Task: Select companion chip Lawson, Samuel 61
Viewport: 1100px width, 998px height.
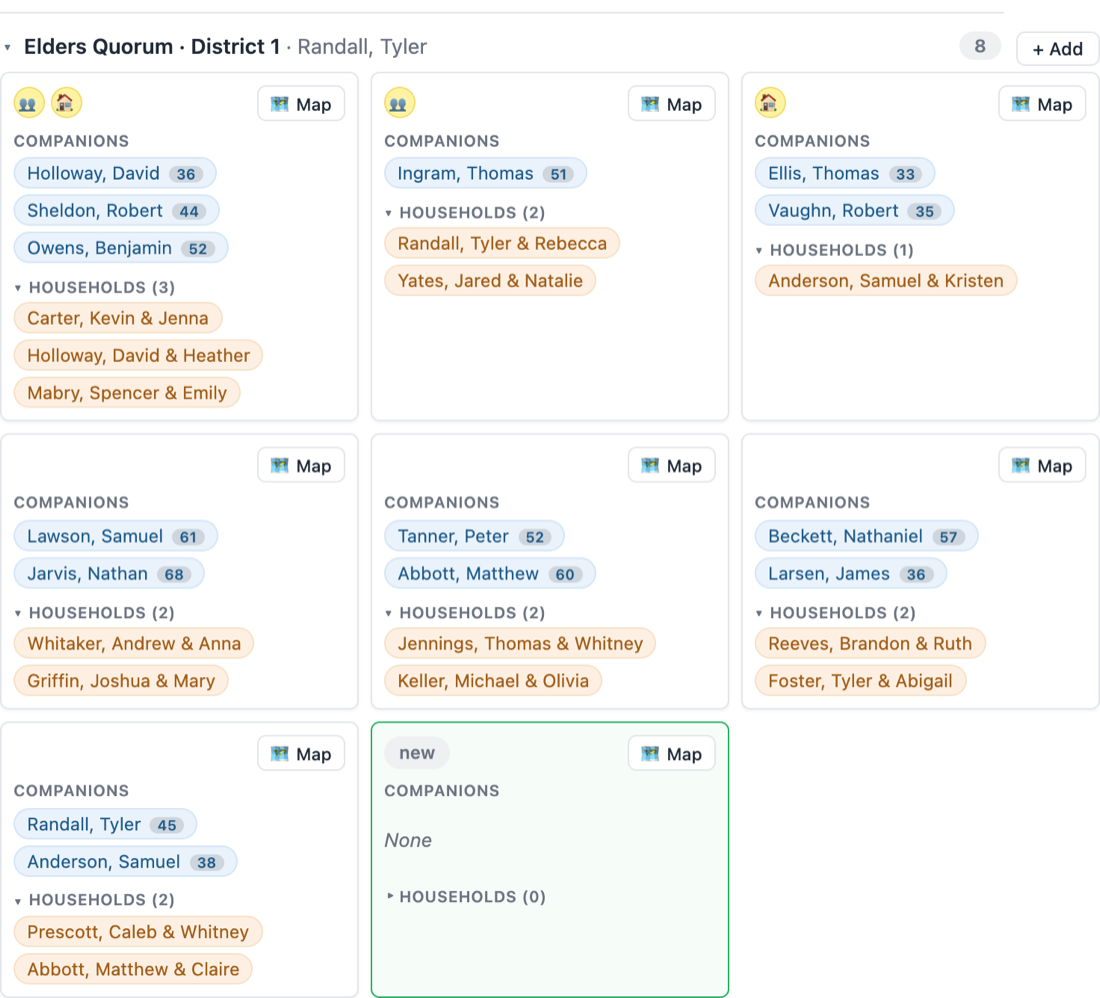Action: 116,537
